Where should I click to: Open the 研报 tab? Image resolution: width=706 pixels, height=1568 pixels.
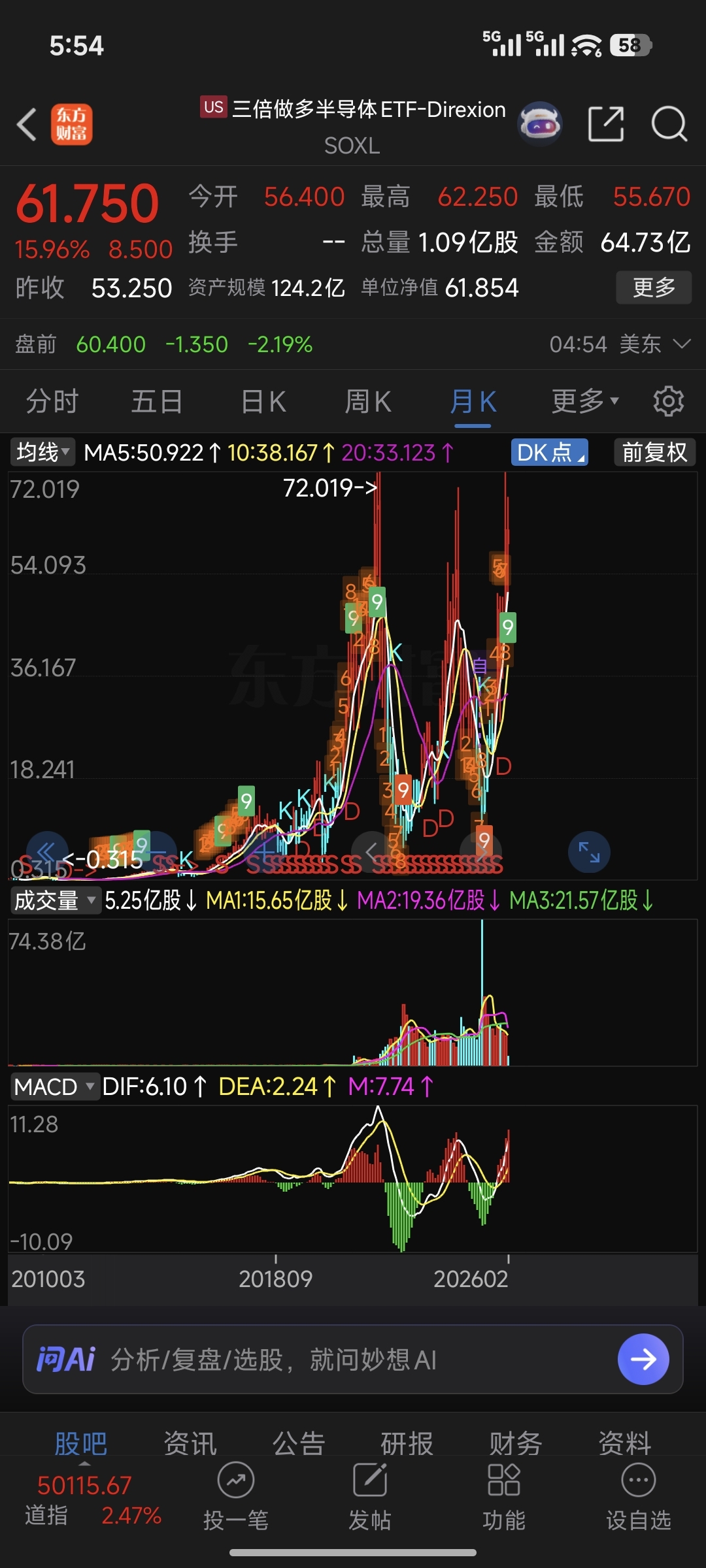pyautogui.click(x=407, y=1444)
